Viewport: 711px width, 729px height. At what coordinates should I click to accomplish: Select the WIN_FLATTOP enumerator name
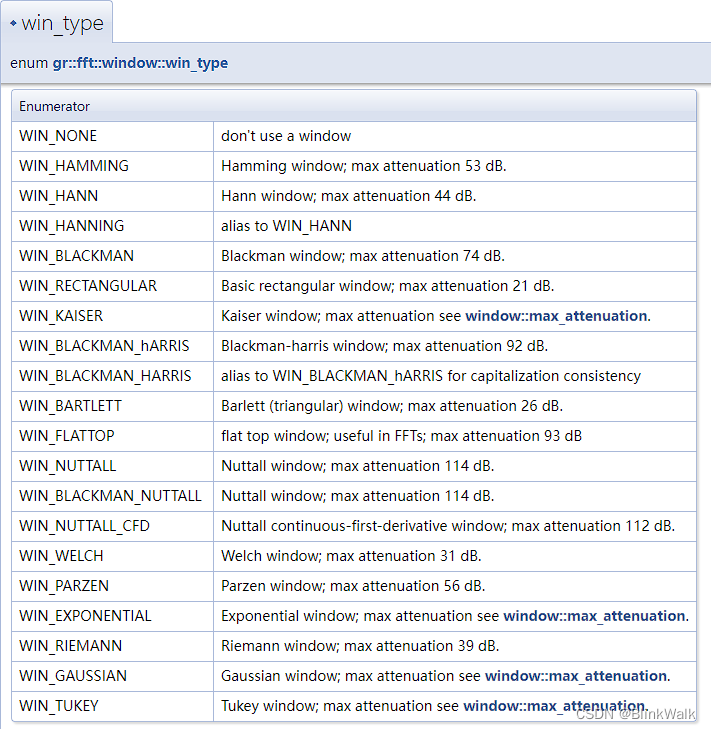(x=66, y=436)
